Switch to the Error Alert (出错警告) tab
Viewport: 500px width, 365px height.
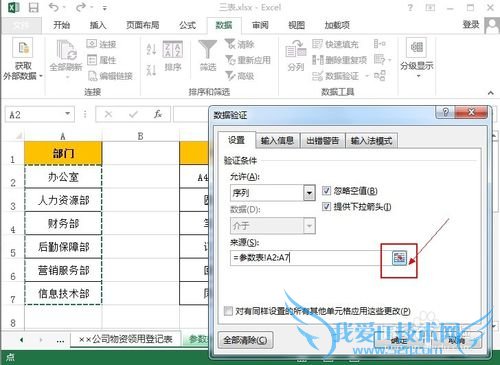tap(322, 141)
